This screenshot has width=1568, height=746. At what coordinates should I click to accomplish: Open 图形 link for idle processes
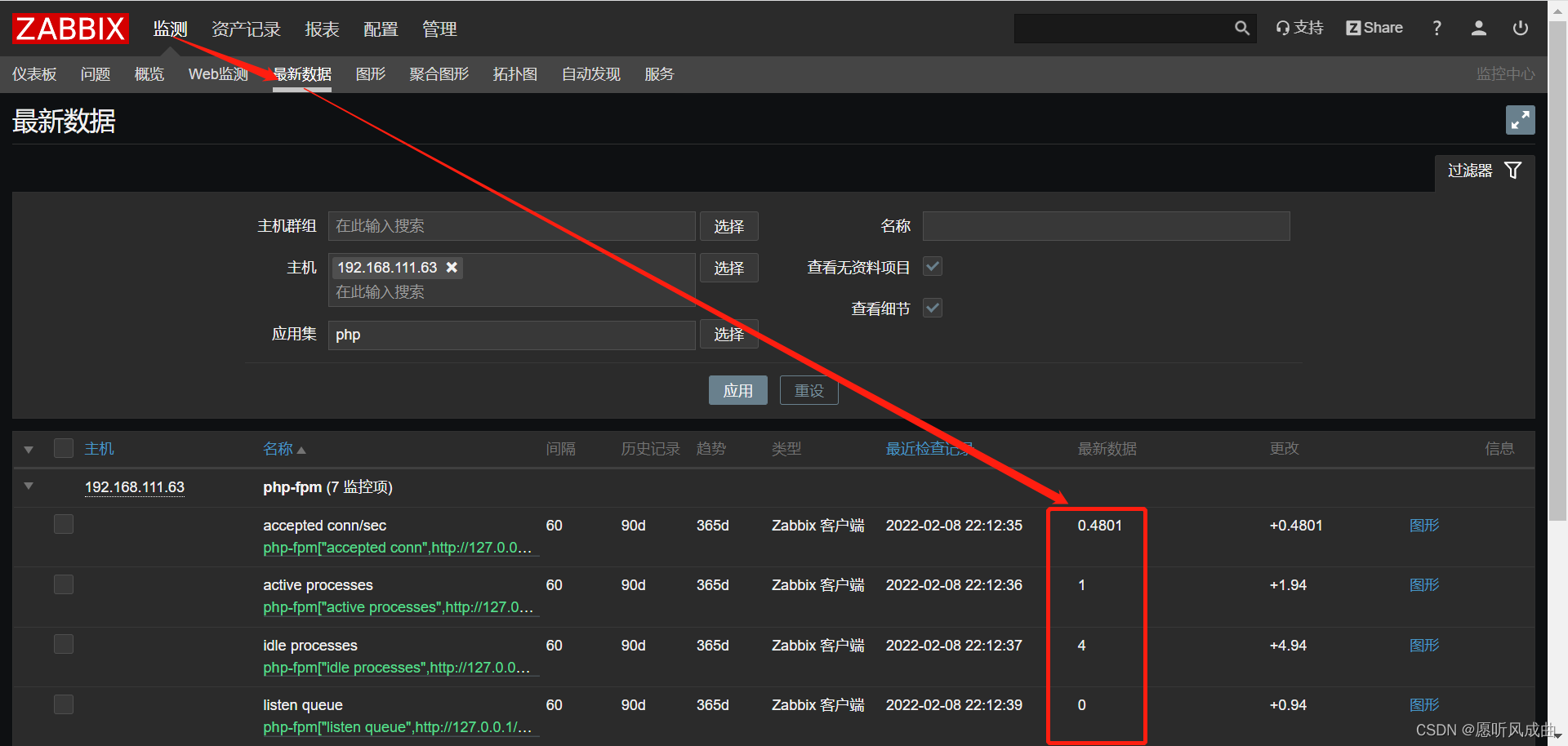[x=1424, y=646]
